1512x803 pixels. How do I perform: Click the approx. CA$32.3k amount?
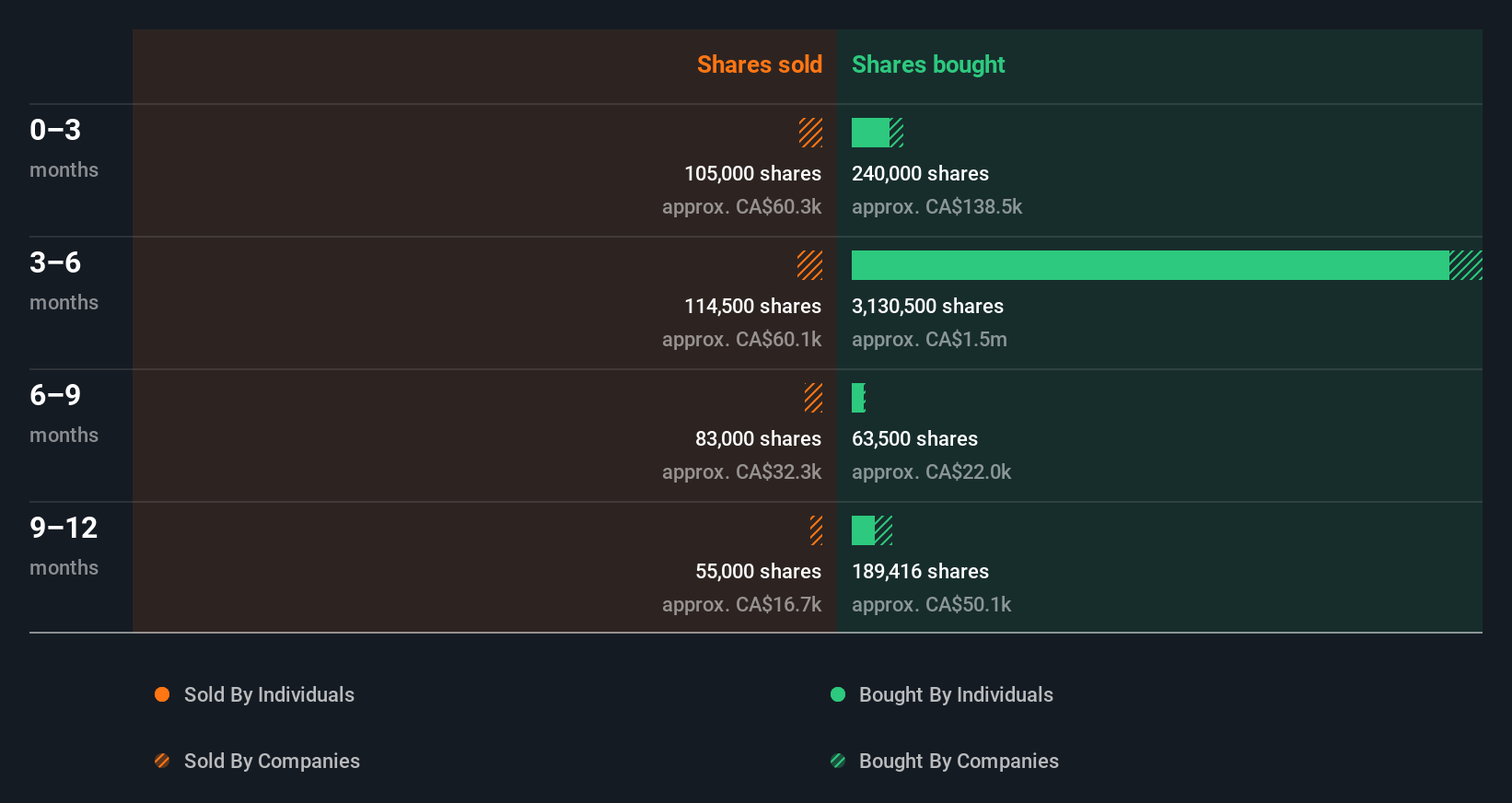pos(741,472)
